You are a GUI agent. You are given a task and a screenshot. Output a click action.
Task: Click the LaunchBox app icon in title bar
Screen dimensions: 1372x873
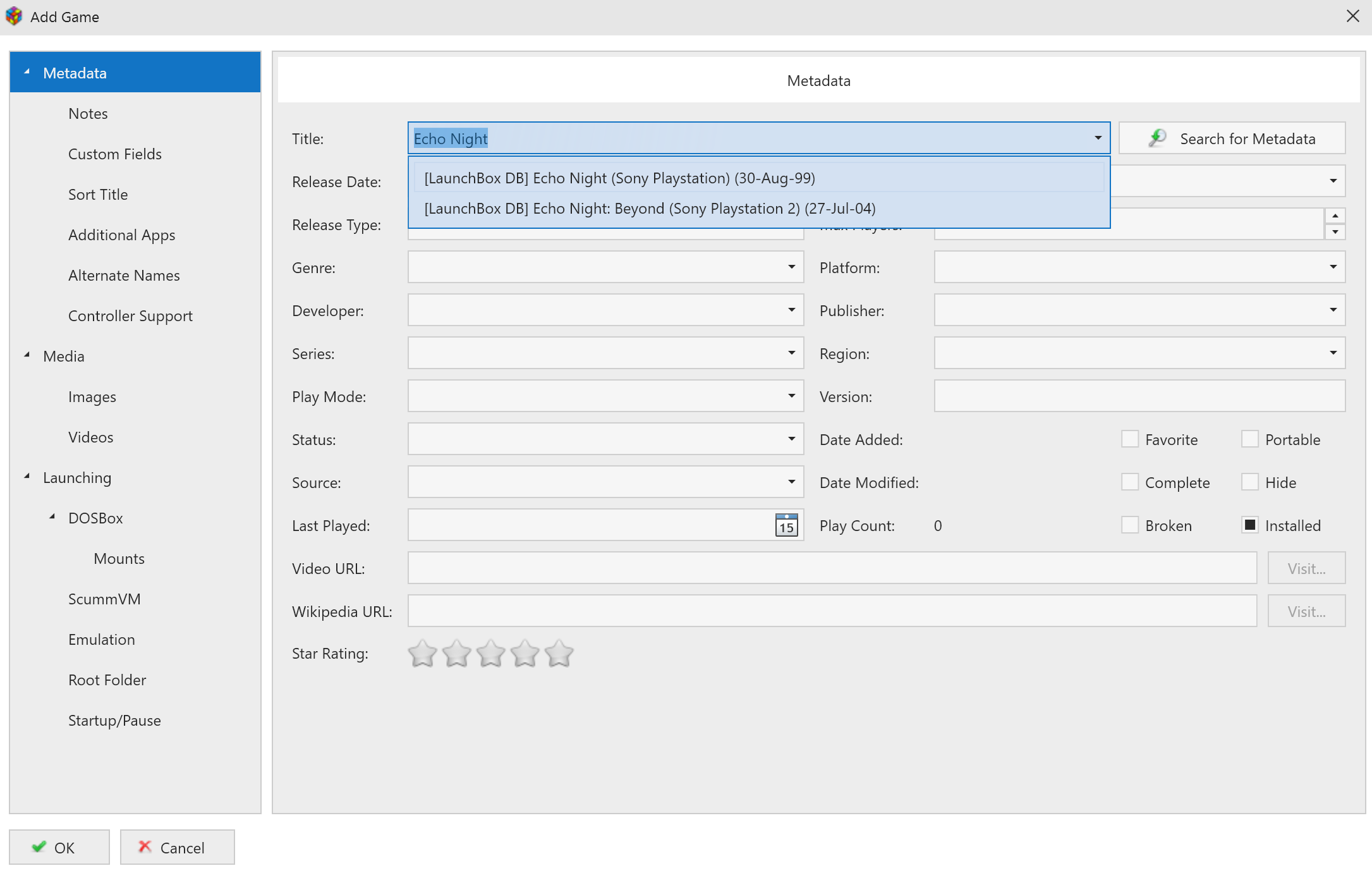[14, 16]
